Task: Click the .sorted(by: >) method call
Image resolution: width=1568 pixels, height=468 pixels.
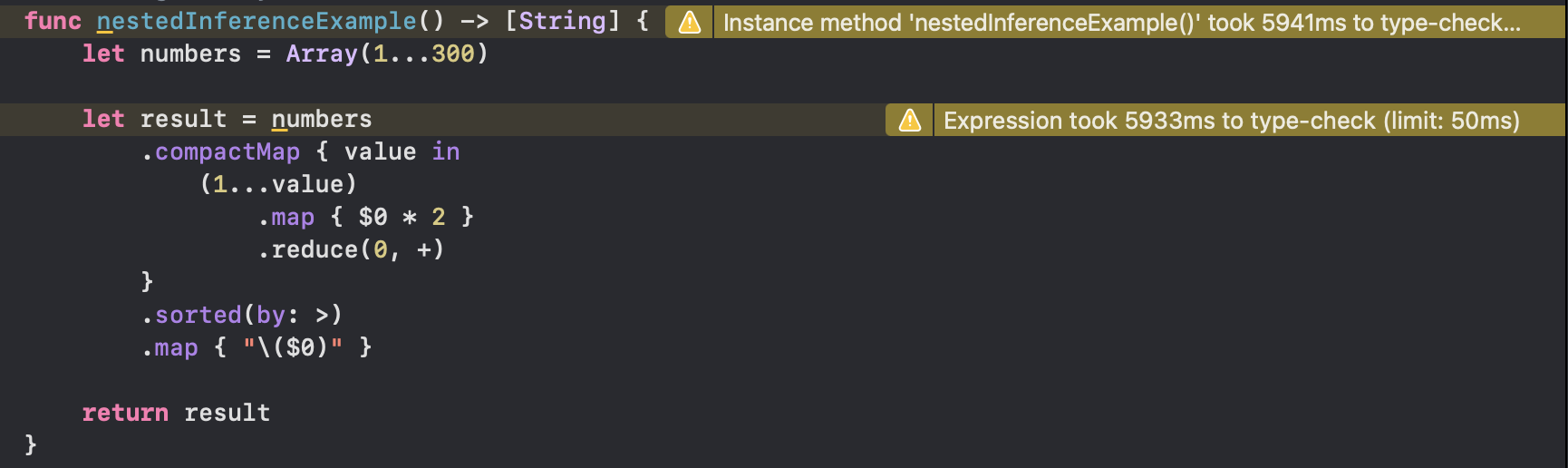Action: tap(242, 315)
